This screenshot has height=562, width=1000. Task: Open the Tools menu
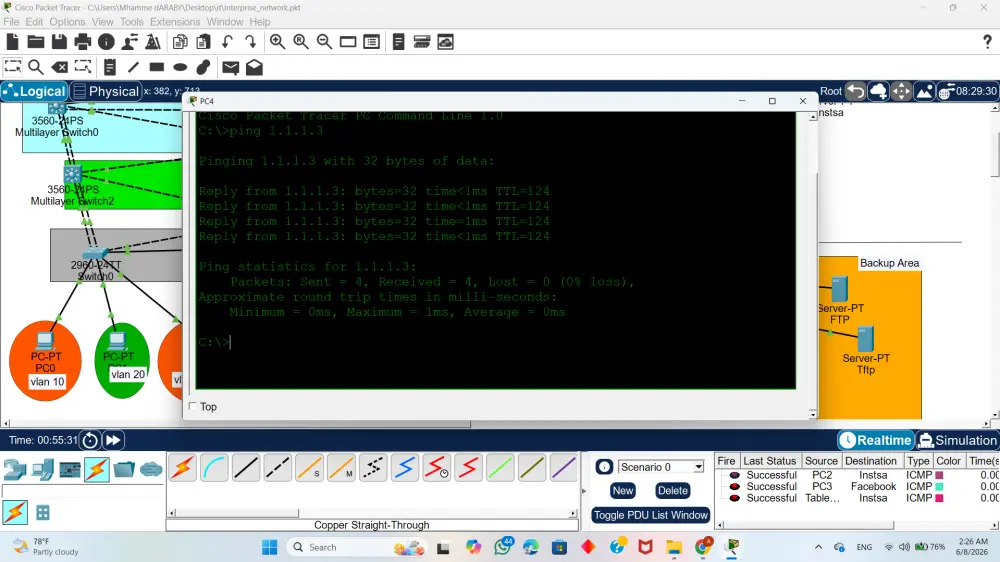click(131, 22)
